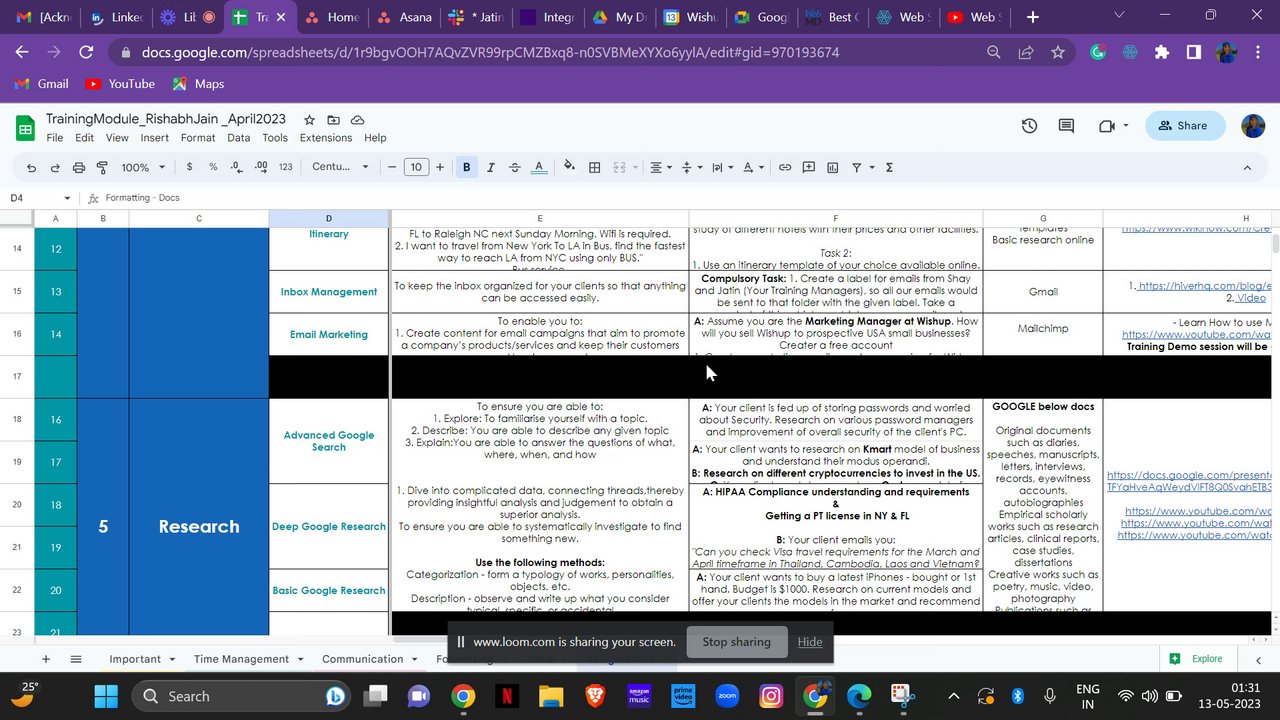The height and width of the screenshot is (720, 1280).
Task: Open the functions sigma menu
Action: [889, 167]
